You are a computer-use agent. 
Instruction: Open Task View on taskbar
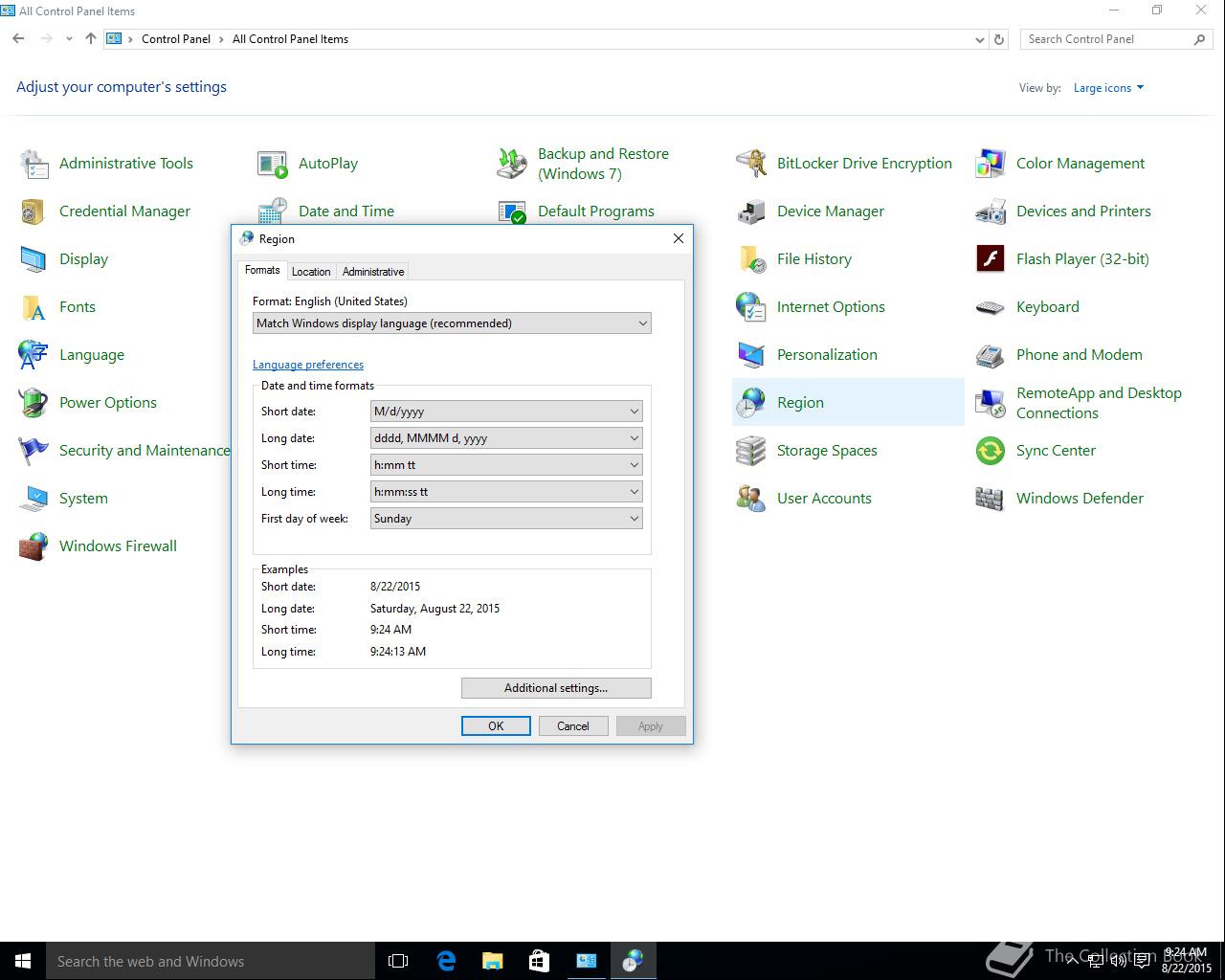point(398,961)
